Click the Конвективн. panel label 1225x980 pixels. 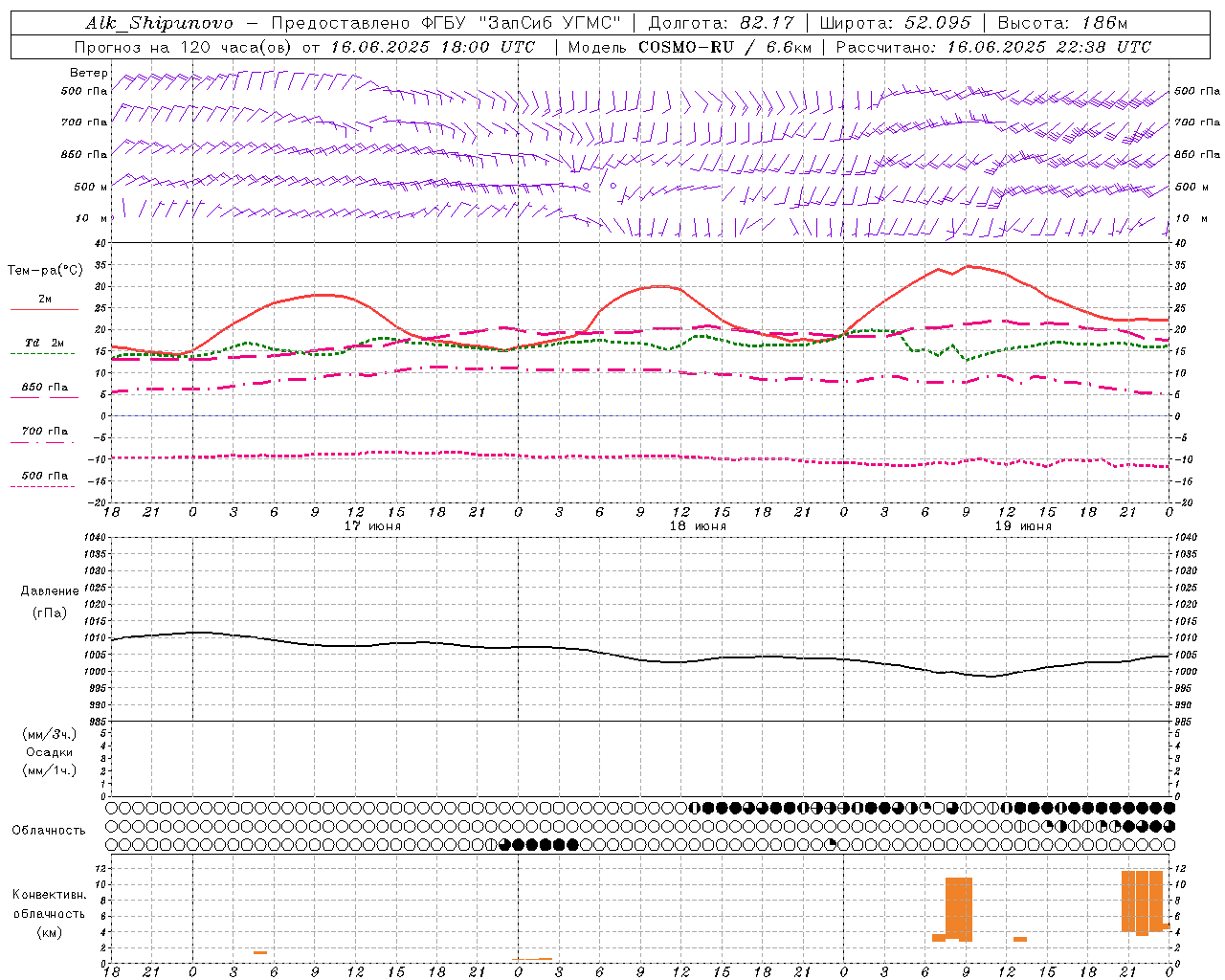coord(49,895)
